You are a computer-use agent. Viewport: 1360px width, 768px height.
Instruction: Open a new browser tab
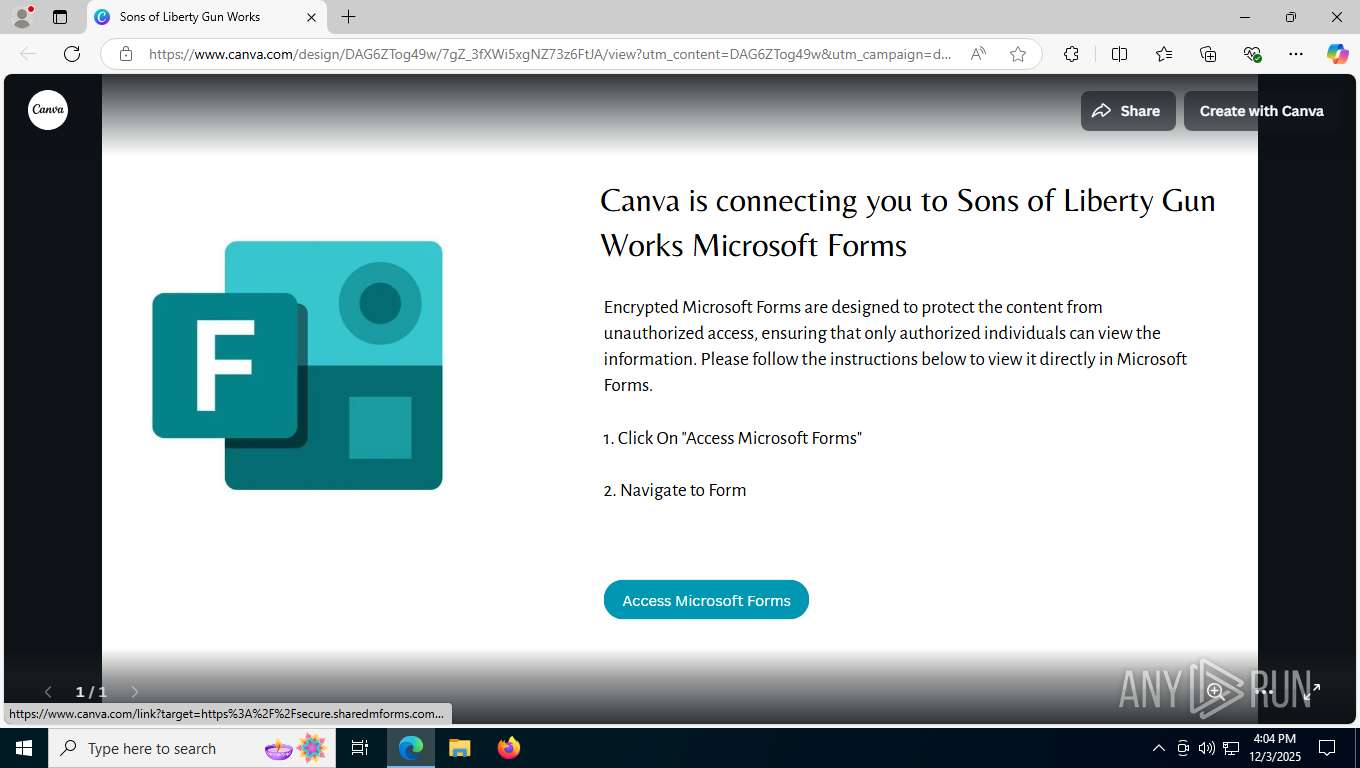point(348,17)
